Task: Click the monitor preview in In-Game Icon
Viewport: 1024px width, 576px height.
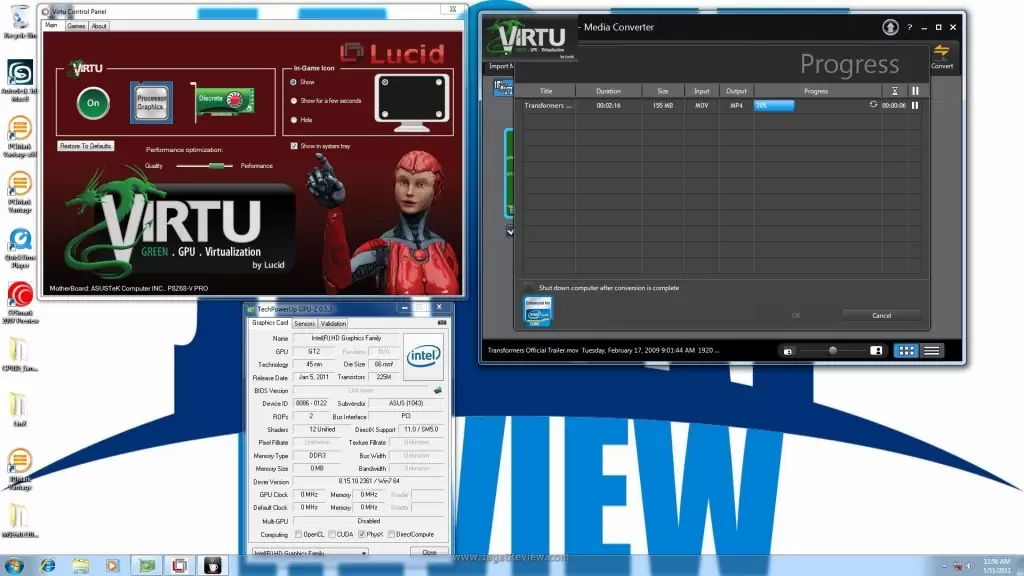Action: [411, 102]
